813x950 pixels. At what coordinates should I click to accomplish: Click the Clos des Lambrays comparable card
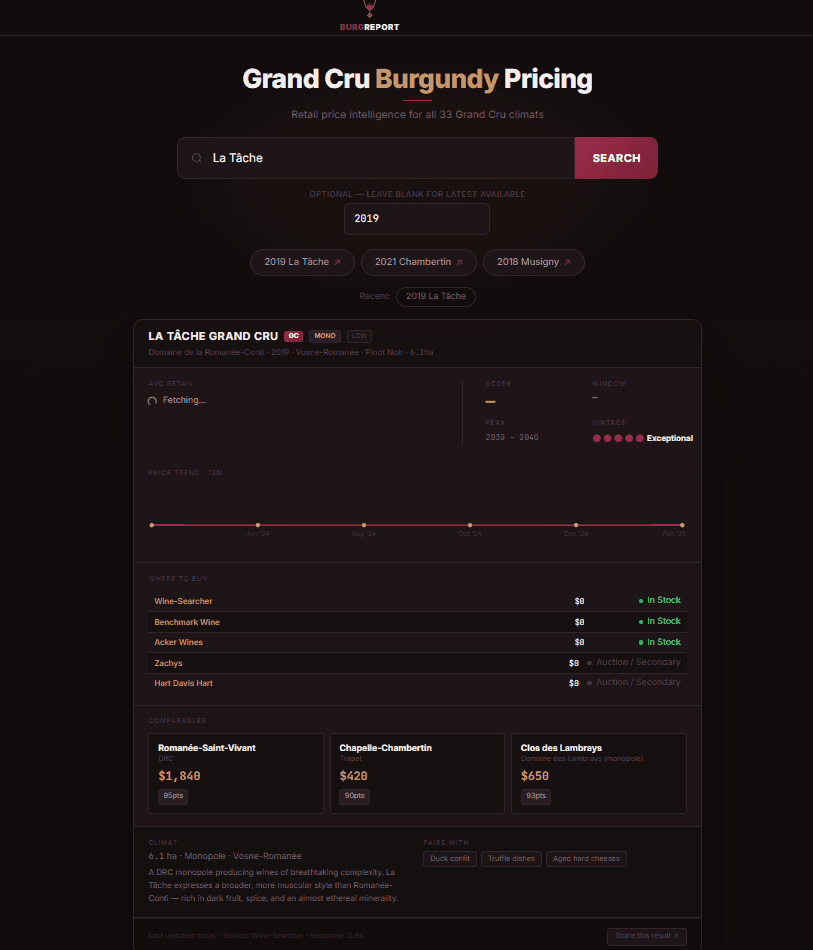point(598,773)
